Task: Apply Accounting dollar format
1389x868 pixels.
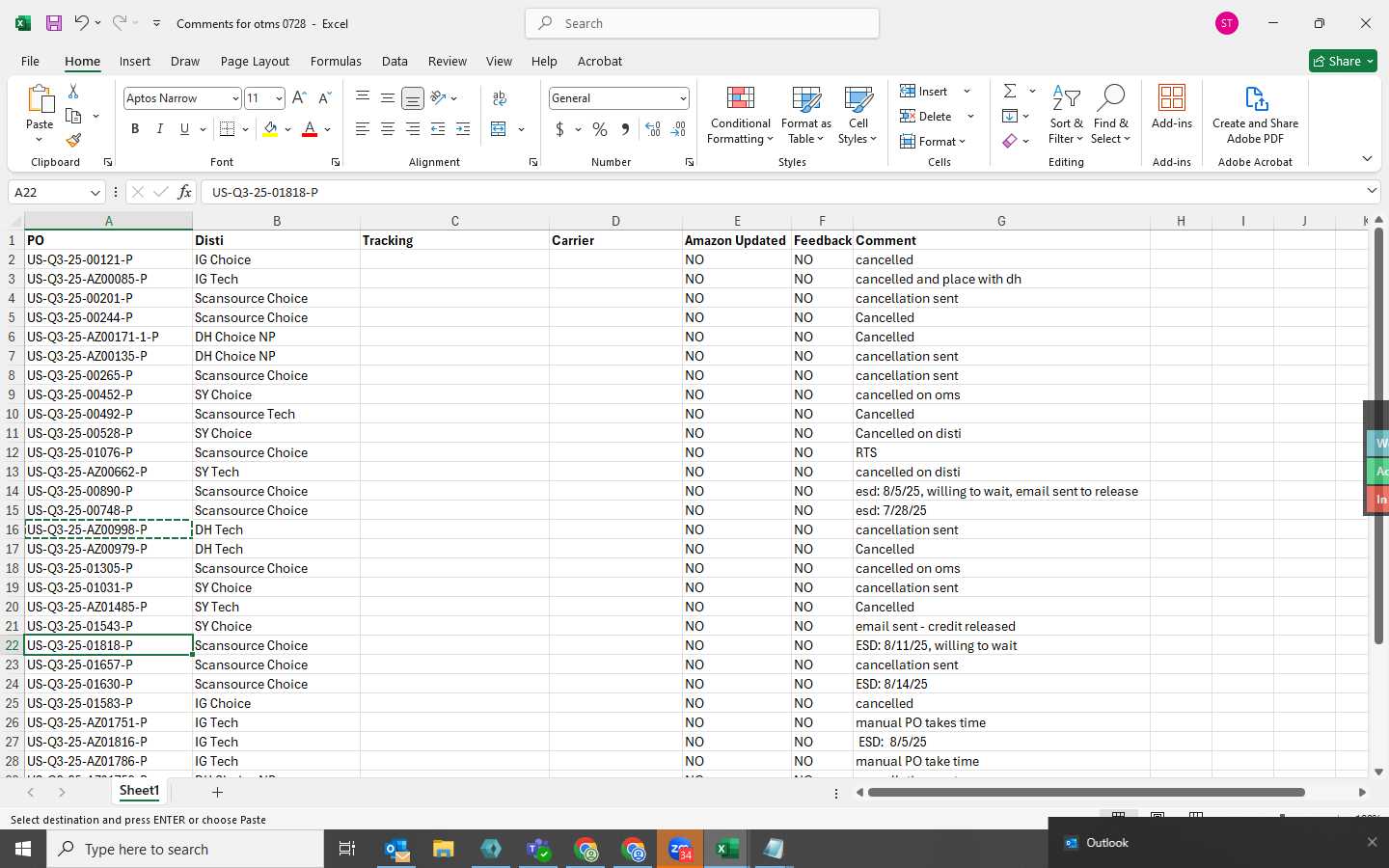Action: [559, 129]
